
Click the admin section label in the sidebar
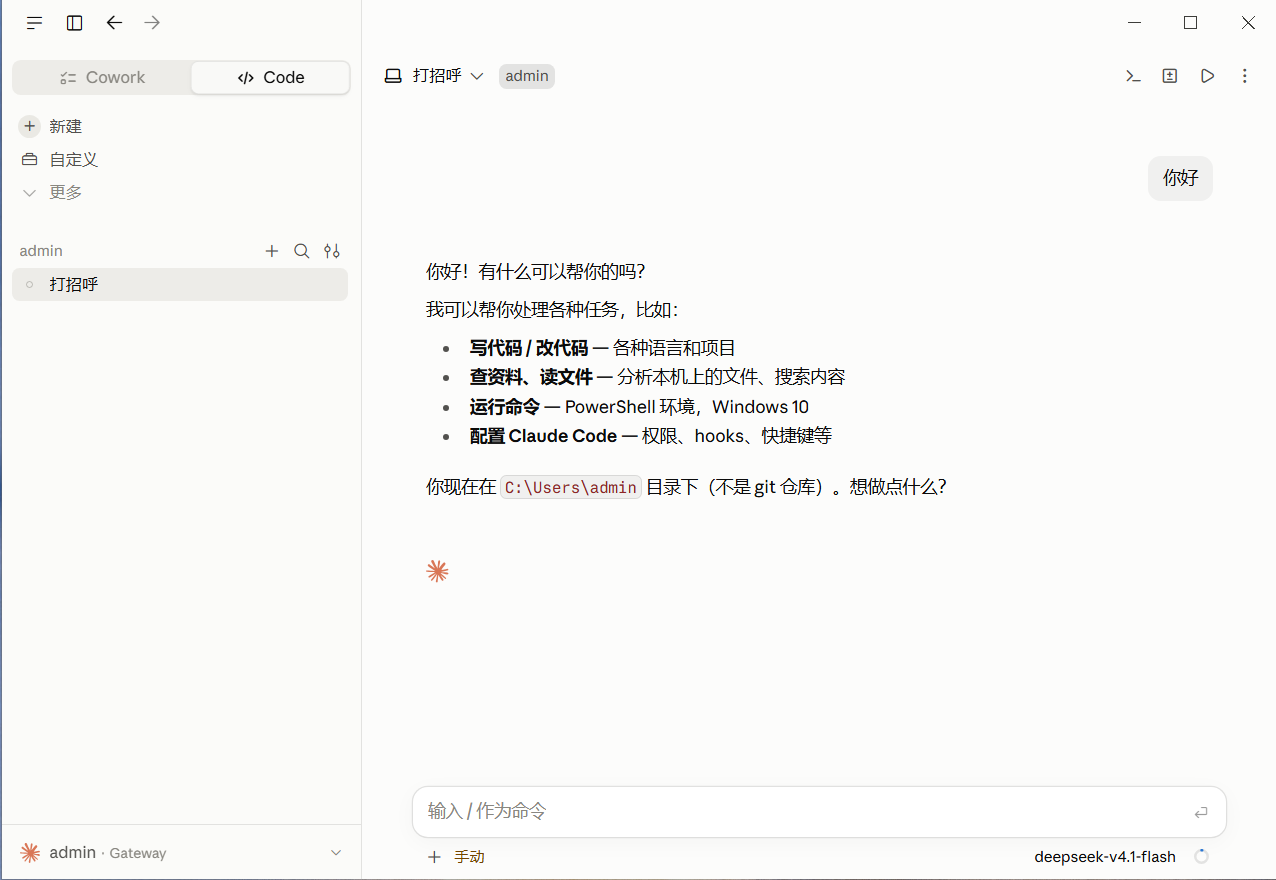[x=41, y=251]
